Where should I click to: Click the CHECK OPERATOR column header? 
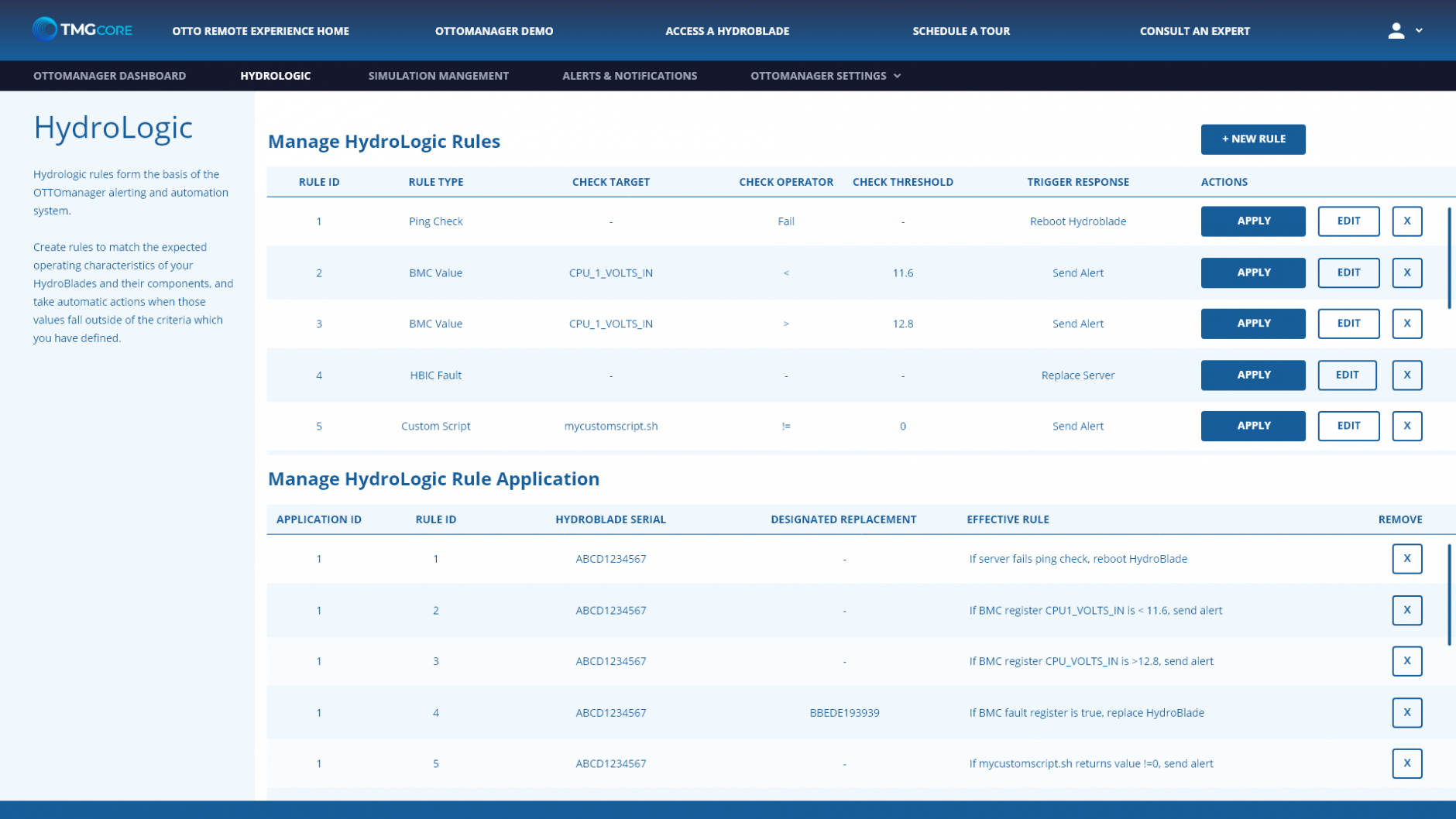[x=785, y=182]
